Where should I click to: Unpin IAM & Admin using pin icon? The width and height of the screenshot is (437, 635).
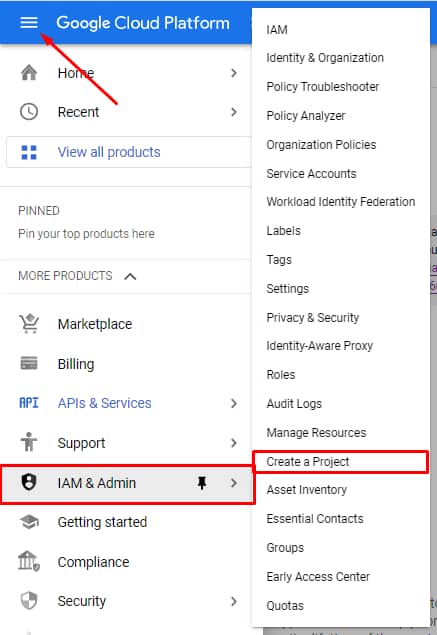[202, 483]
